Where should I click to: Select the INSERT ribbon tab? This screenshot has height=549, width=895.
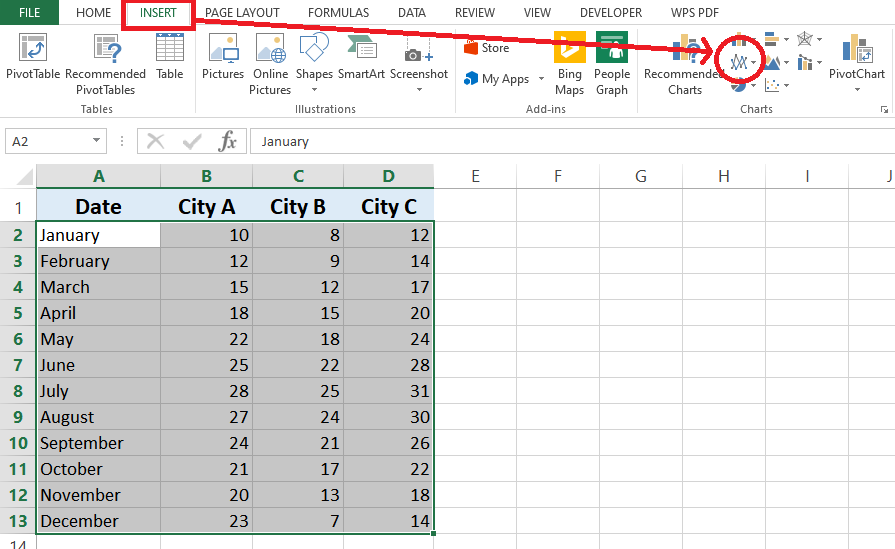[x=158, y=13]
